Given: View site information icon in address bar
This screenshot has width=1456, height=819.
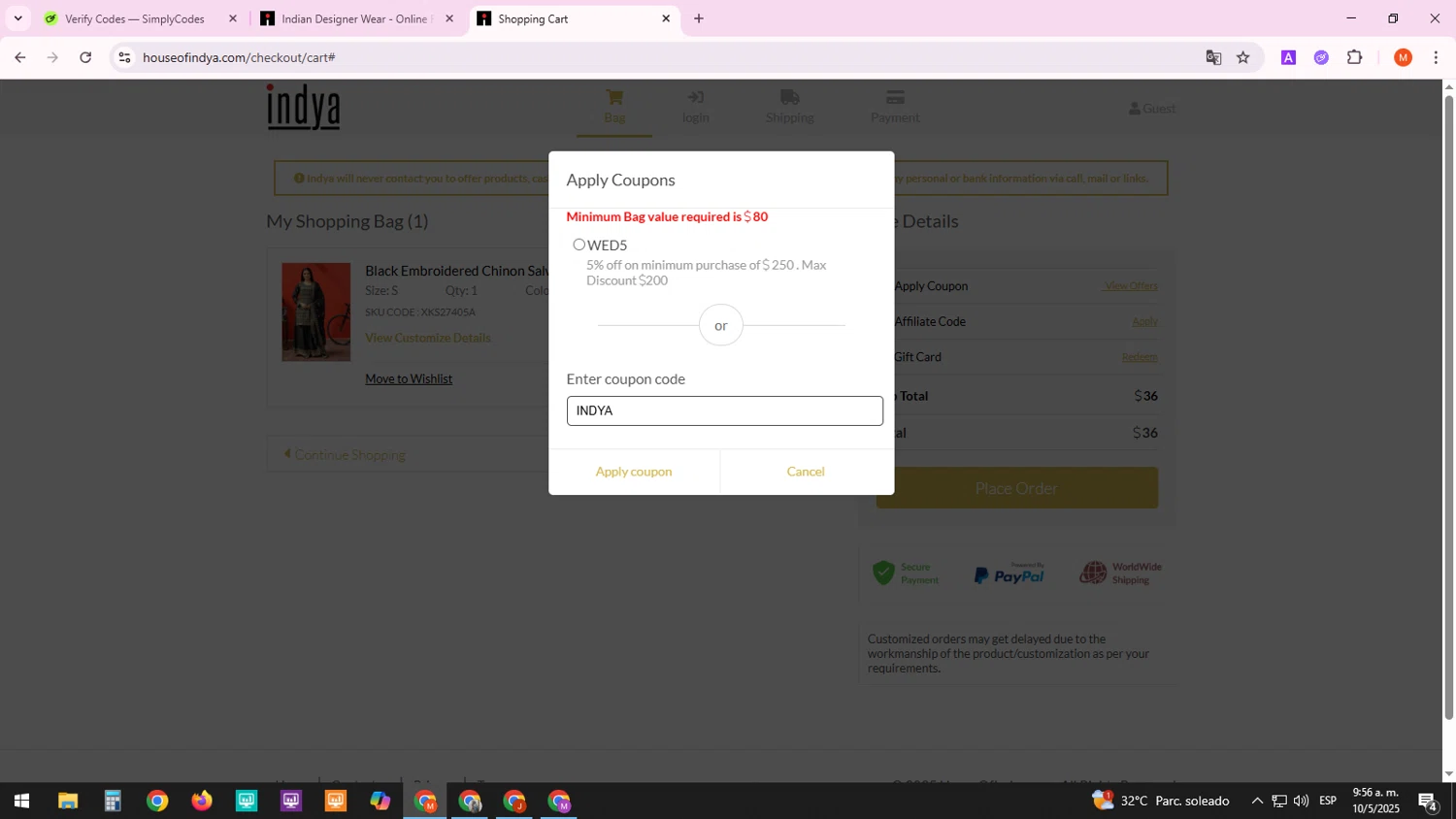Looking at the screenshot, I should pos(123,57).
